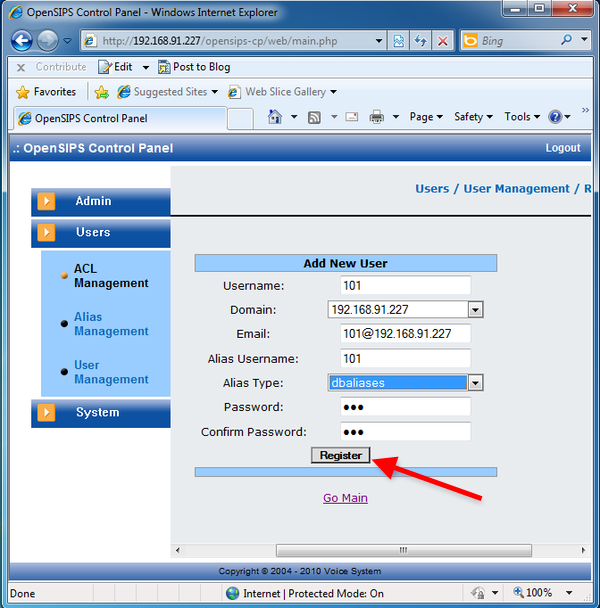Refresh the page with the Refresh icon

click(x=420, y=41)
